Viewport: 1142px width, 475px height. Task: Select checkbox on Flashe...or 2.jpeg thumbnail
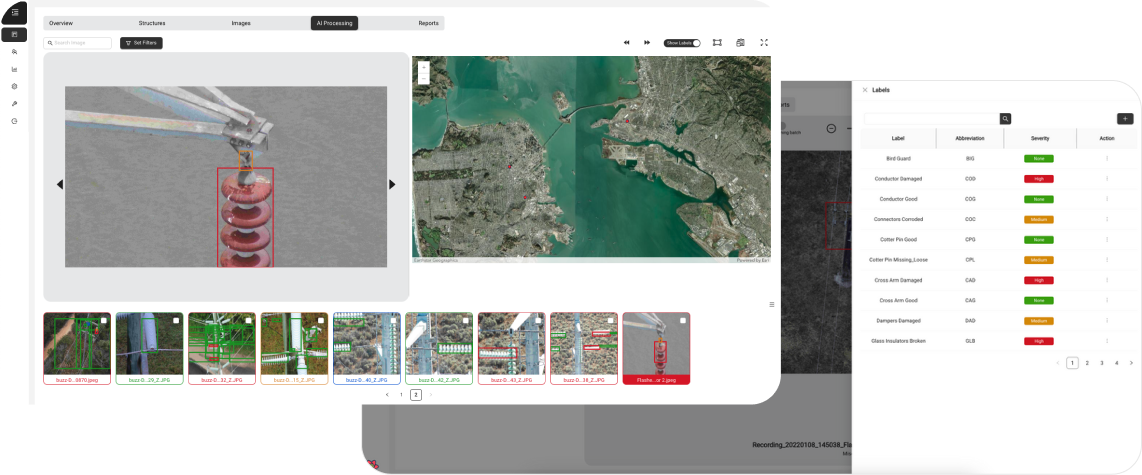click(682, 320)
